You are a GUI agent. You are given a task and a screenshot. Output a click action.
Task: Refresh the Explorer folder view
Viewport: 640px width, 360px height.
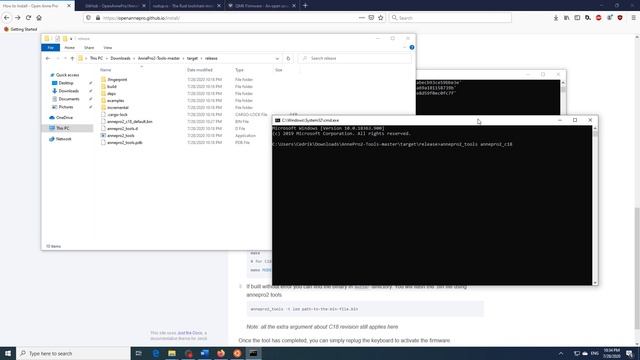(288, 58)
